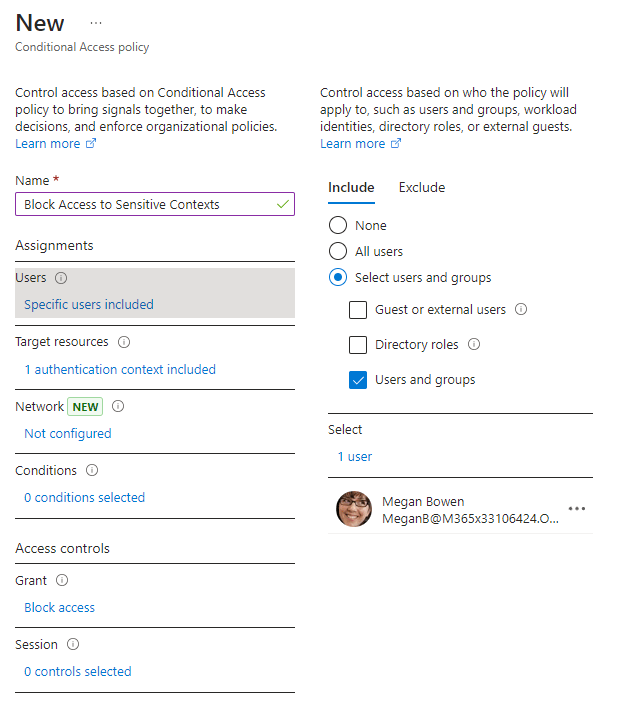Screen dimensions: 621x723
Task: Enable the Directory roles checkbox
Action: (x=358, y=345)
